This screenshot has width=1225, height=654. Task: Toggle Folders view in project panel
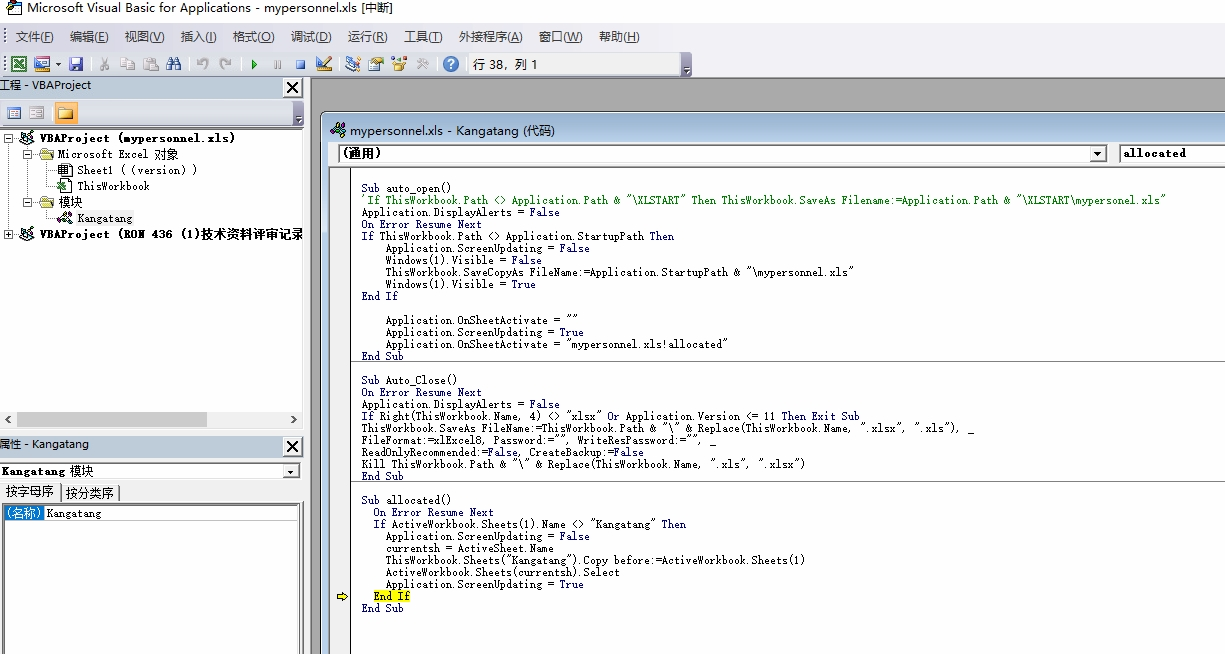pos(65,113)
